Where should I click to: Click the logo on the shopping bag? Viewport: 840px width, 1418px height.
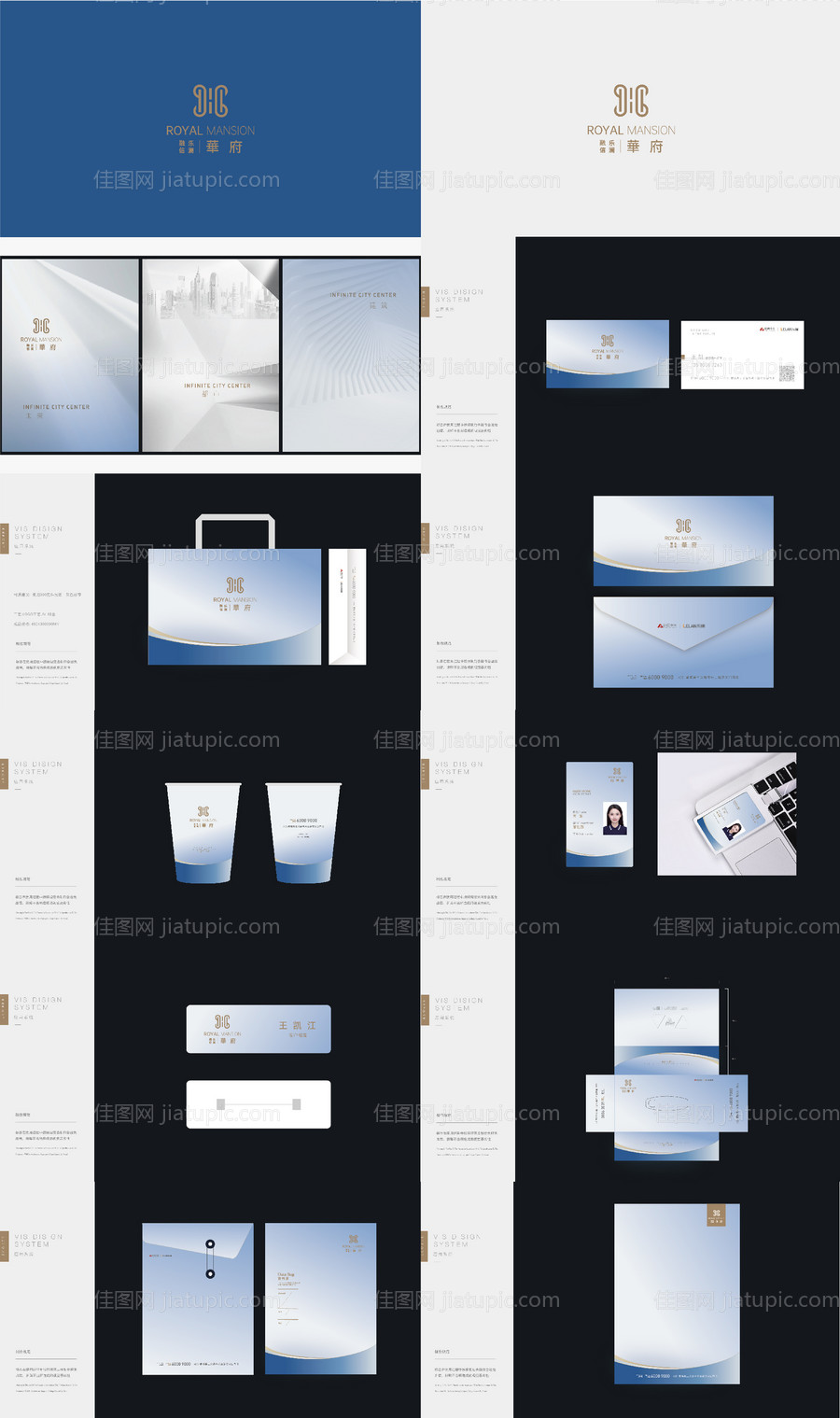point(235,586)
